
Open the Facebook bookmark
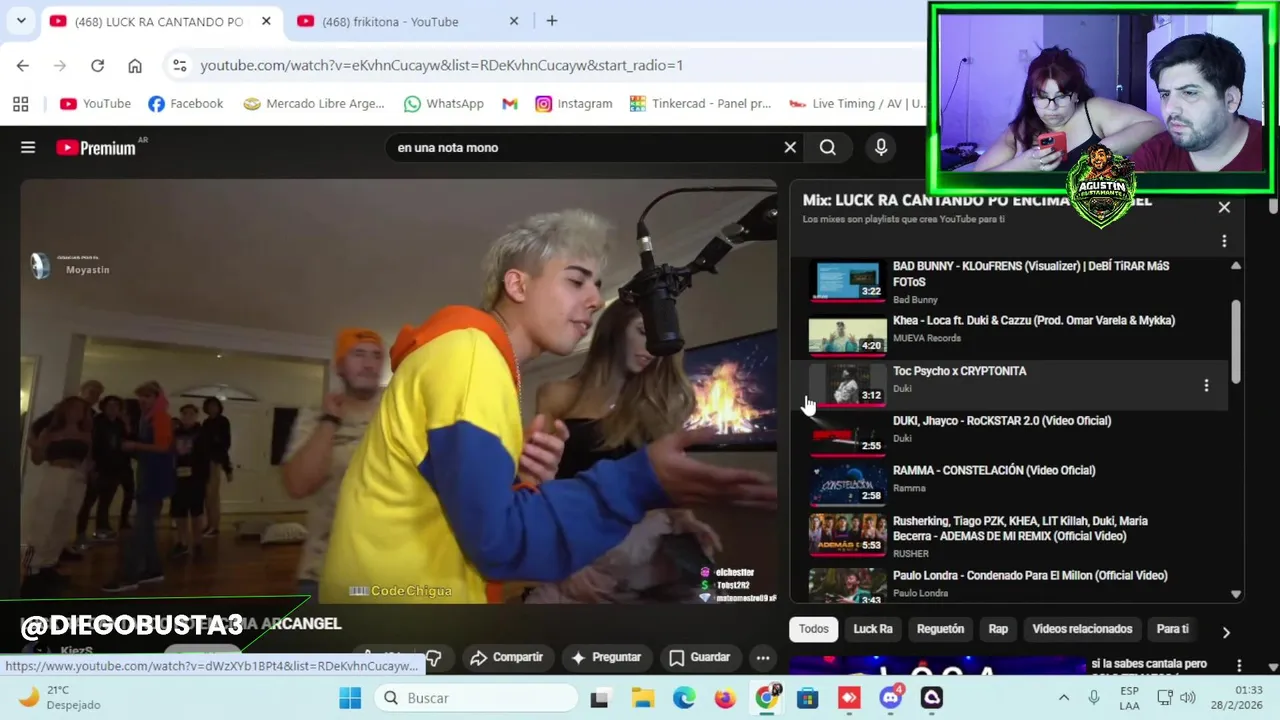[x=185, y=103]
